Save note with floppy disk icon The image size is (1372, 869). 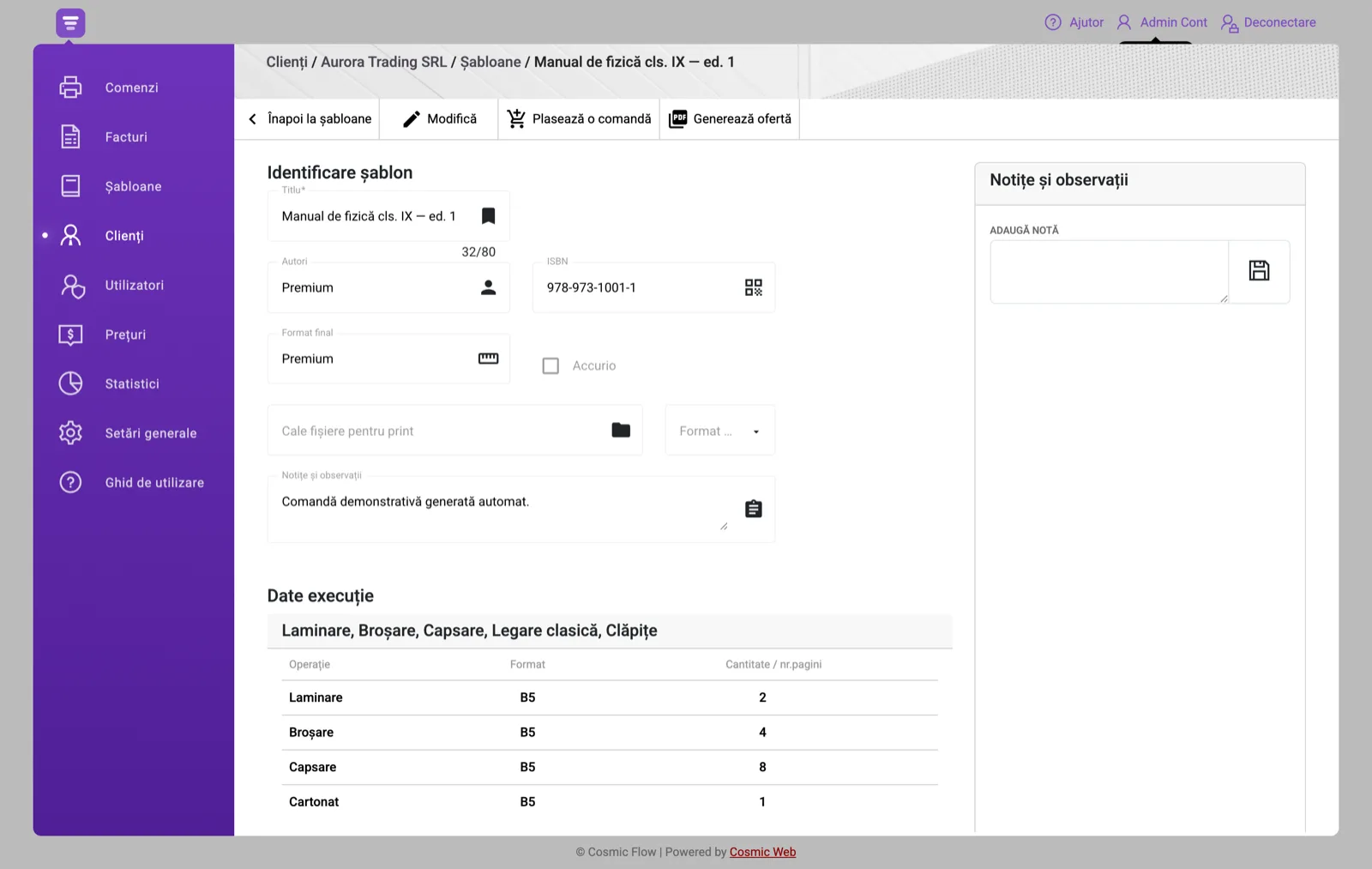(x=1259, y=271)
